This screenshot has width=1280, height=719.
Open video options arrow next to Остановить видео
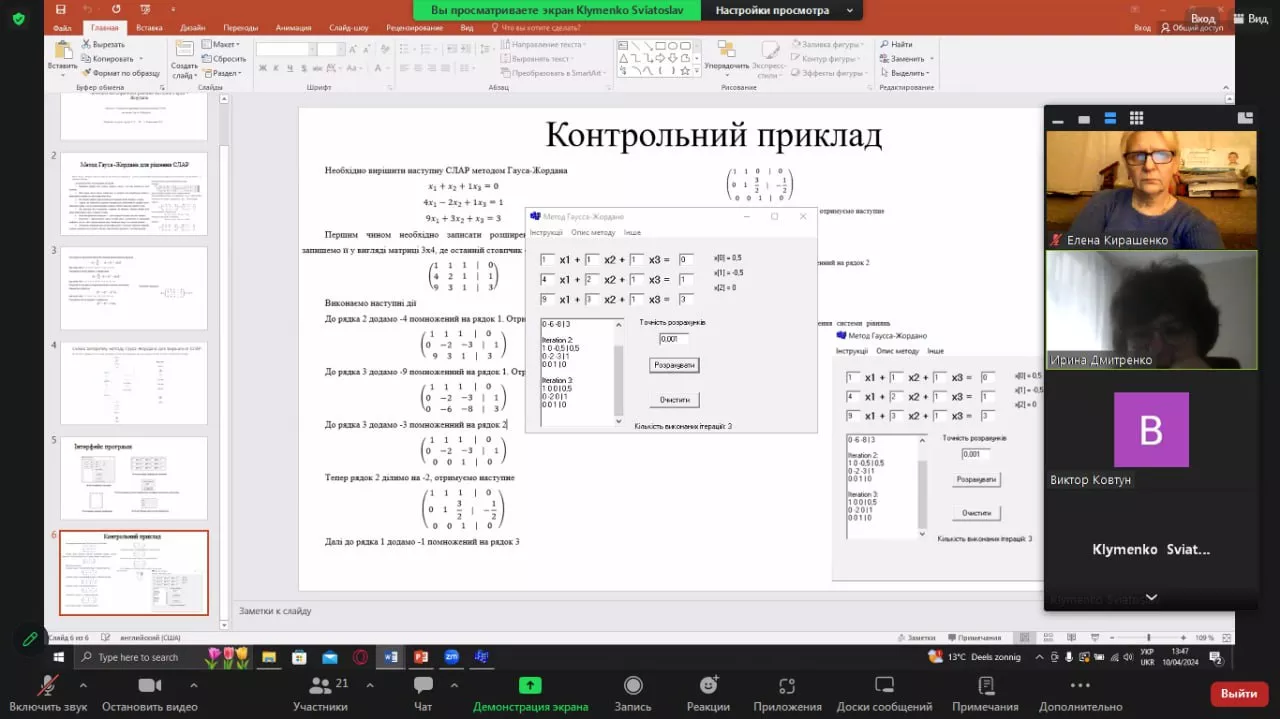point(193,685)
